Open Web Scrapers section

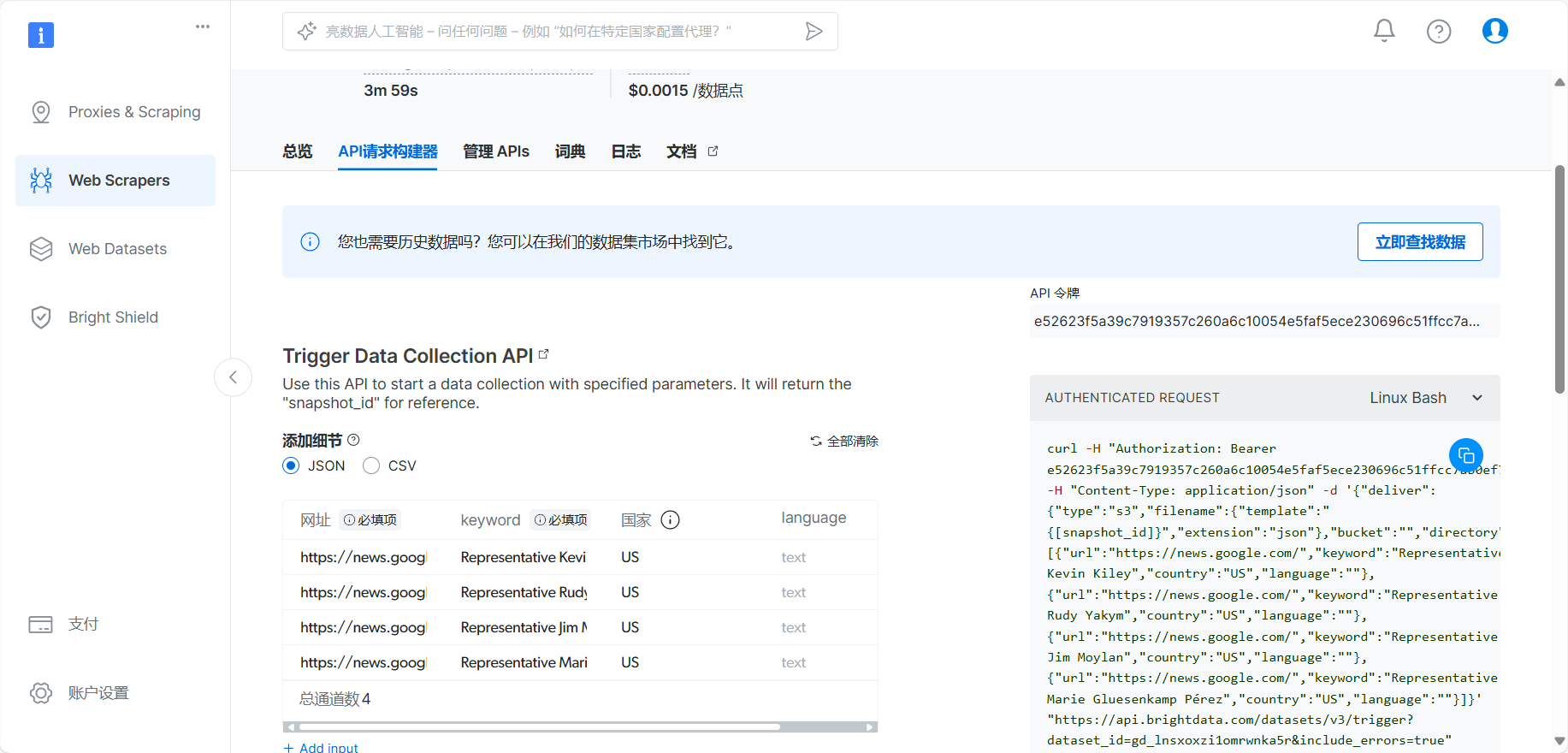click(115, 181)
